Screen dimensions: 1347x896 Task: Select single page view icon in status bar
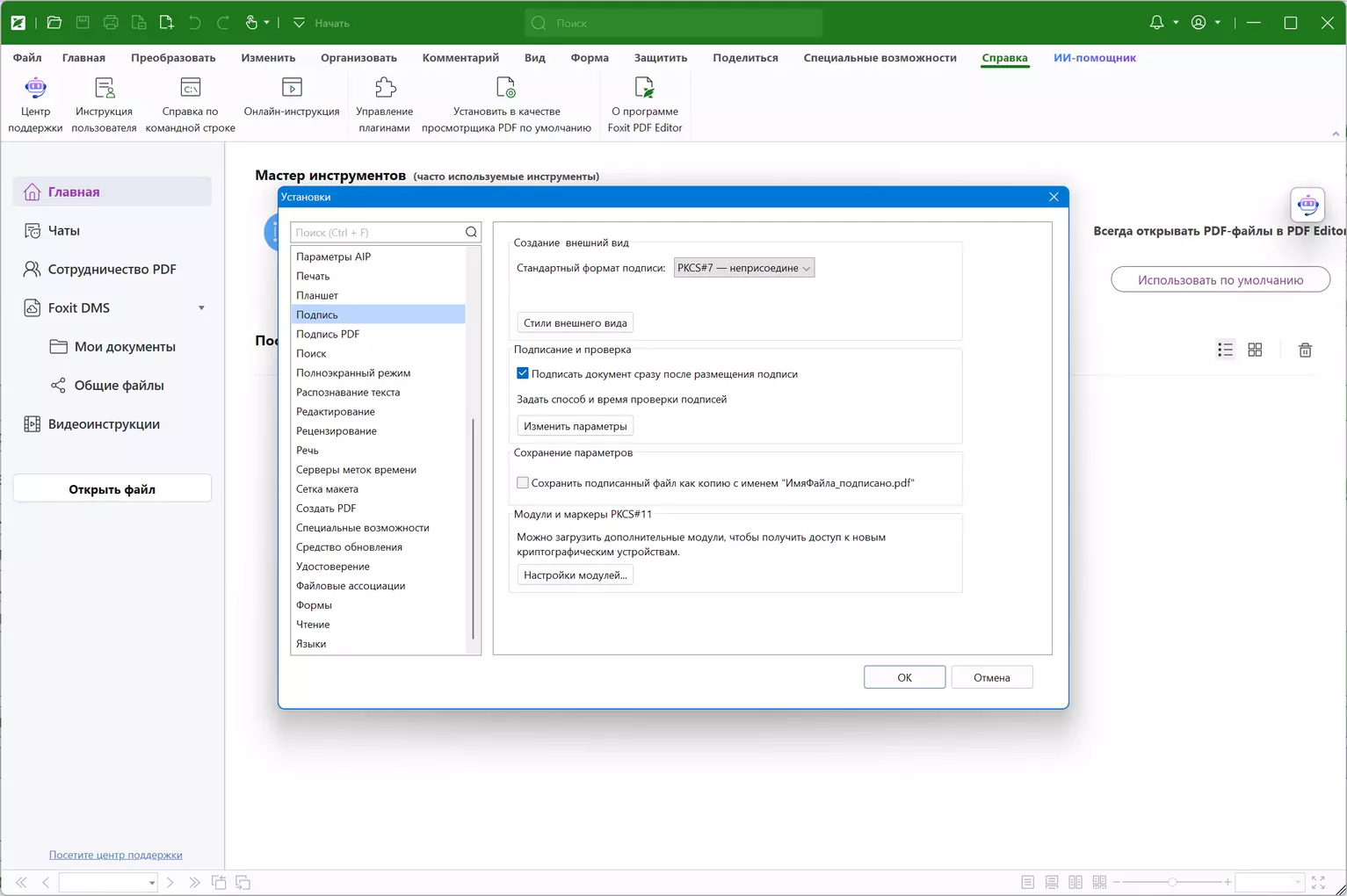[x=1027, y=882]
